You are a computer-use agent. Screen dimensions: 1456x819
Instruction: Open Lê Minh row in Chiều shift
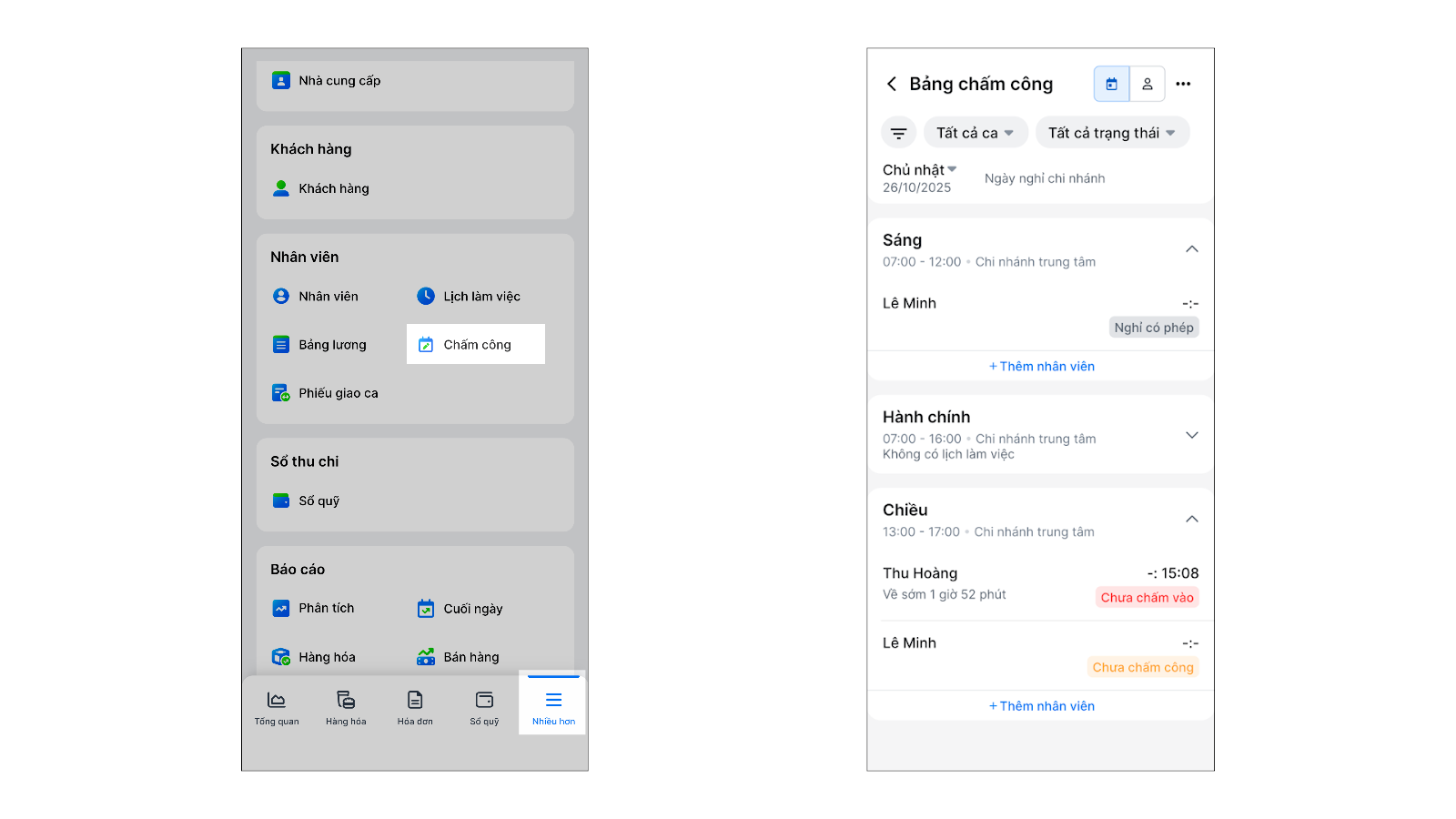[x=1041, y=655]
